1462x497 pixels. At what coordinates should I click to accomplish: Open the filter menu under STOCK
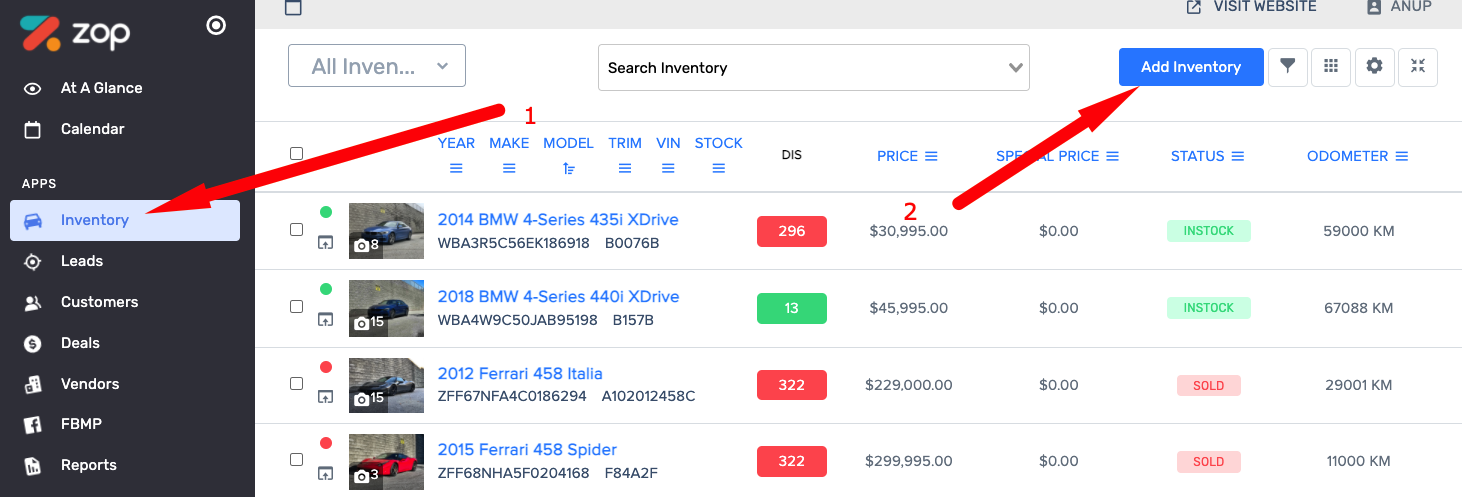click(x=719, y=169)
